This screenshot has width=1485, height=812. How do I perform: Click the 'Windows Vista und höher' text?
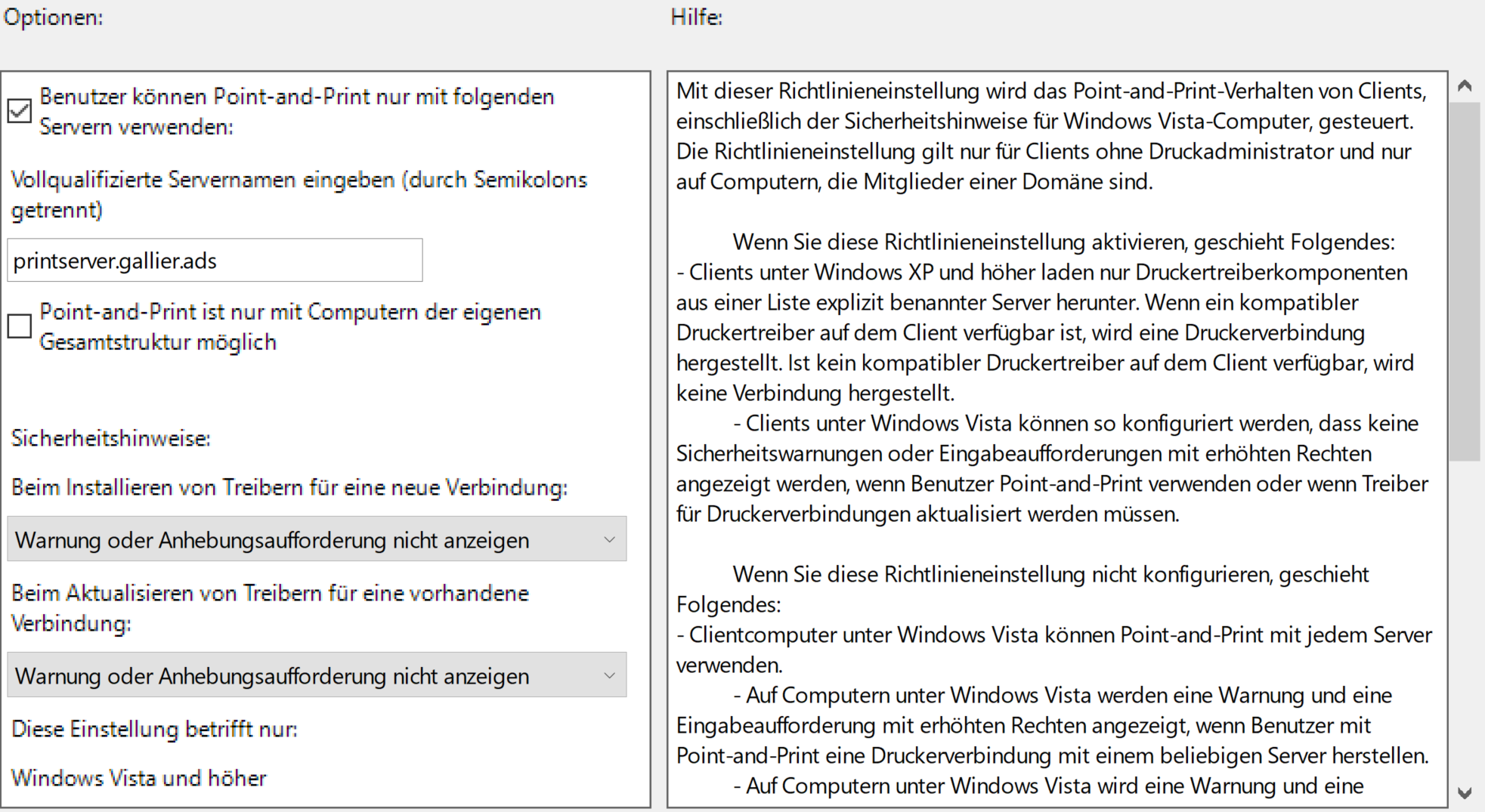pyautogui.click(x=139, y=778)
